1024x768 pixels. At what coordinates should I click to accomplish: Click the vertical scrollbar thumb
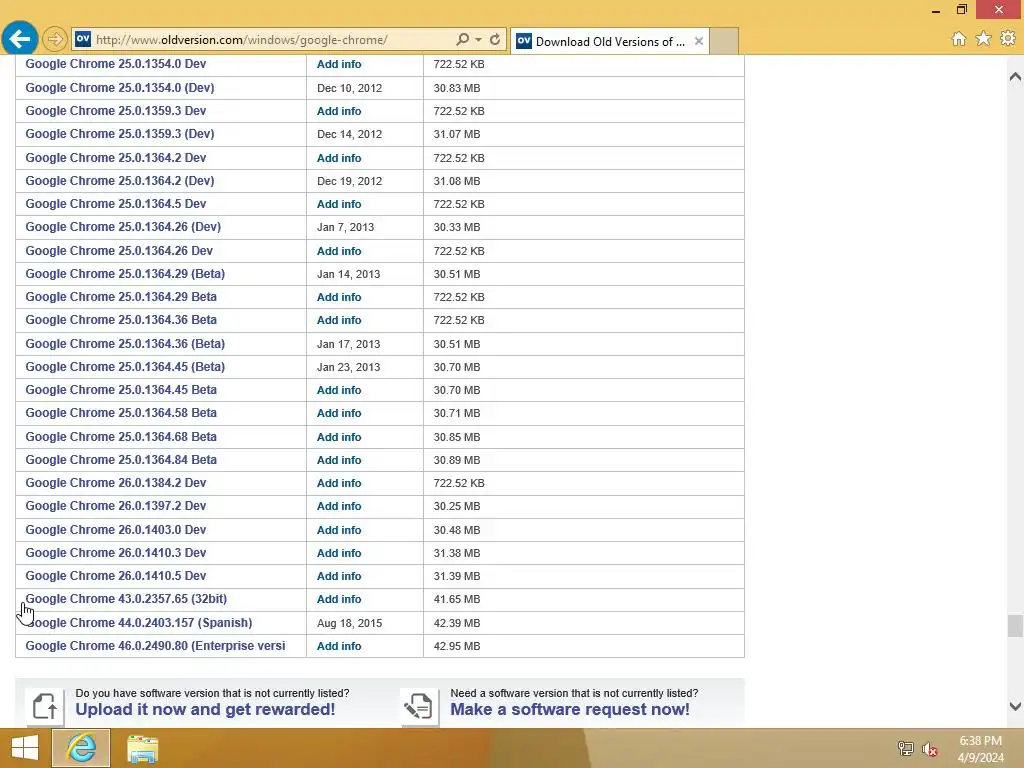pos(1015,626)
